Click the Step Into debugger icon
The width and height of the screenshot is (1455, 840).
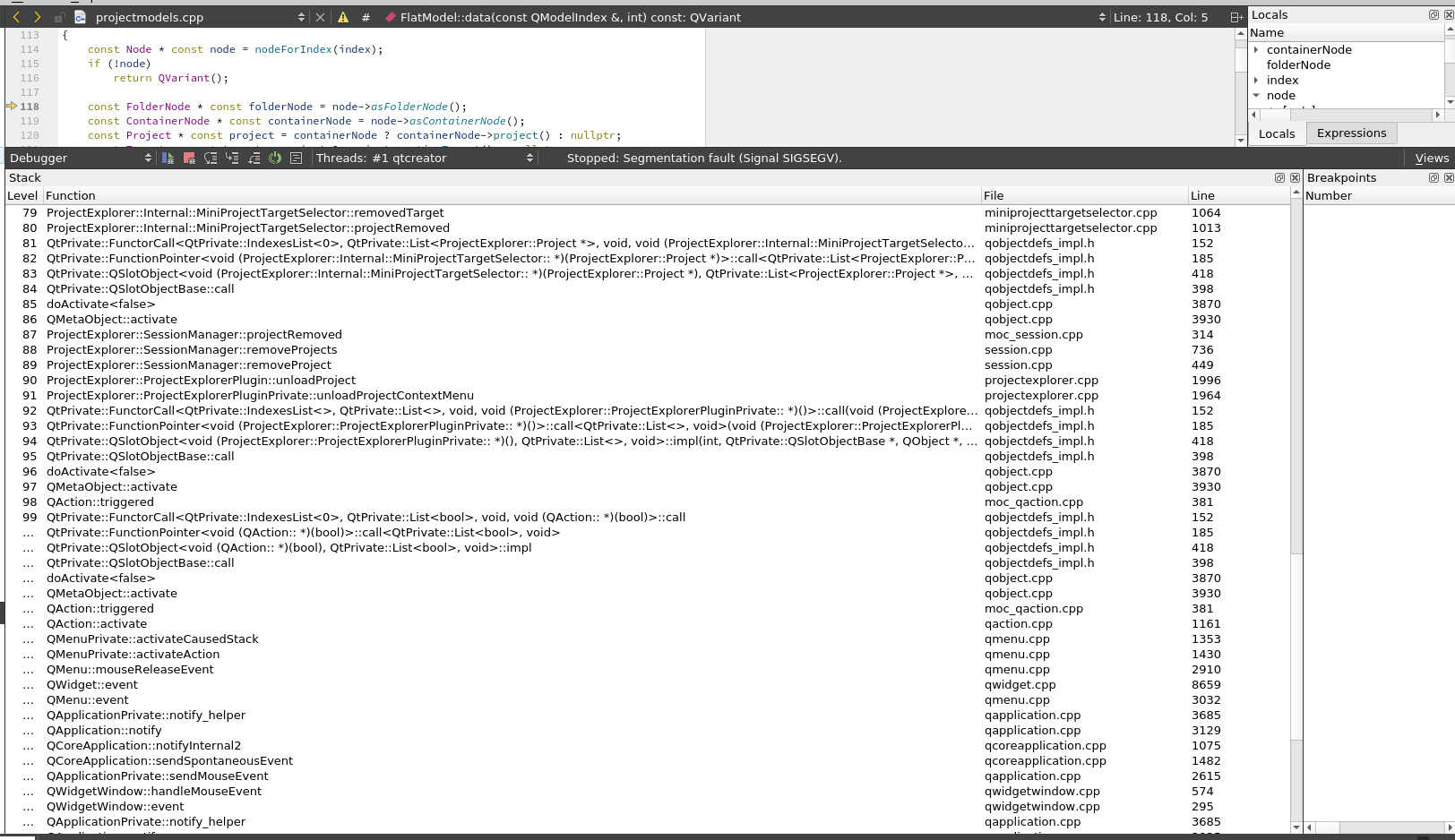click(232, 158)
